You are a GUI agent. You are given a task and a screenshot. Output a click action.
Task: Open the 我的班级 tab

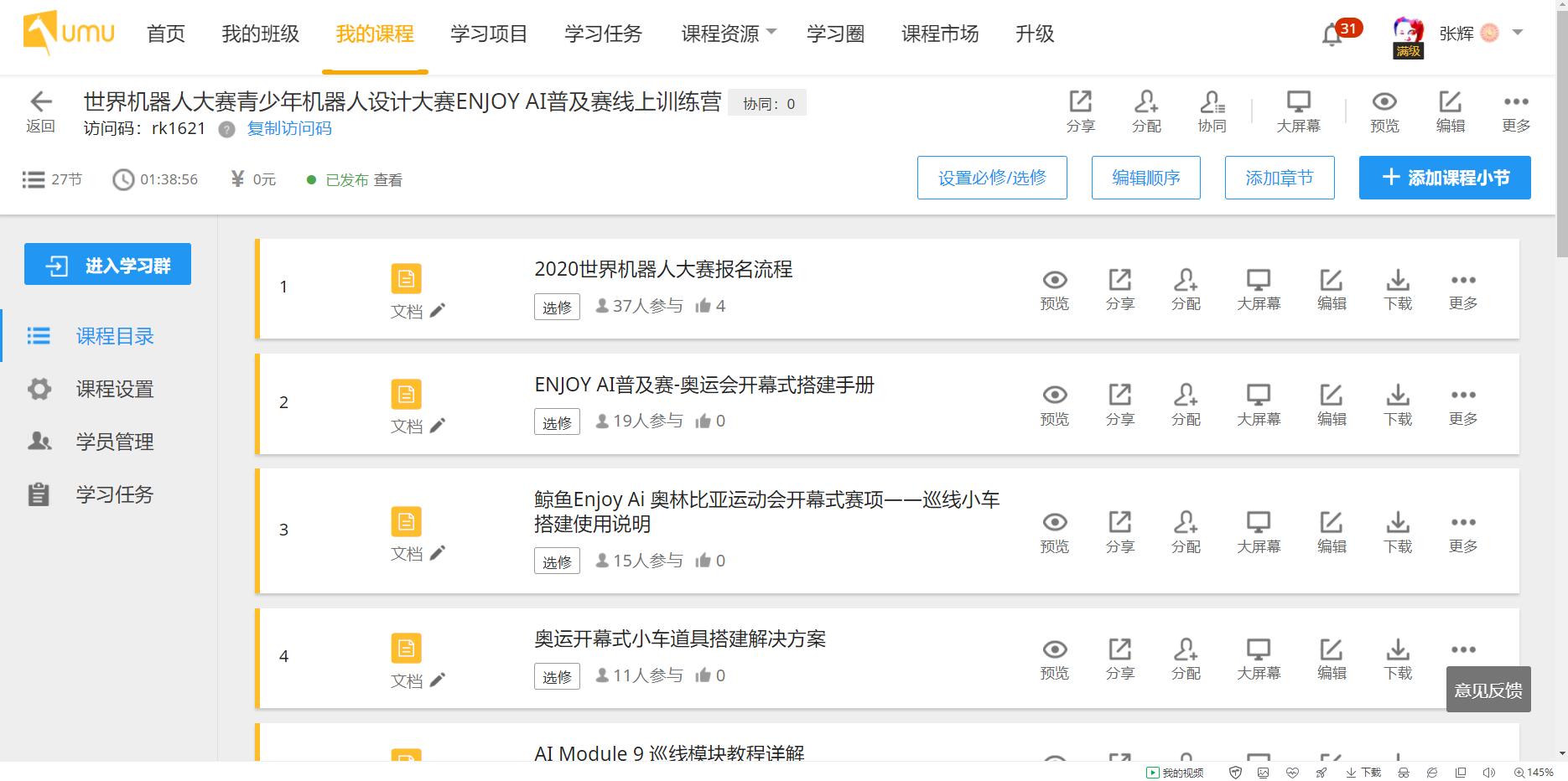(260, 34)
